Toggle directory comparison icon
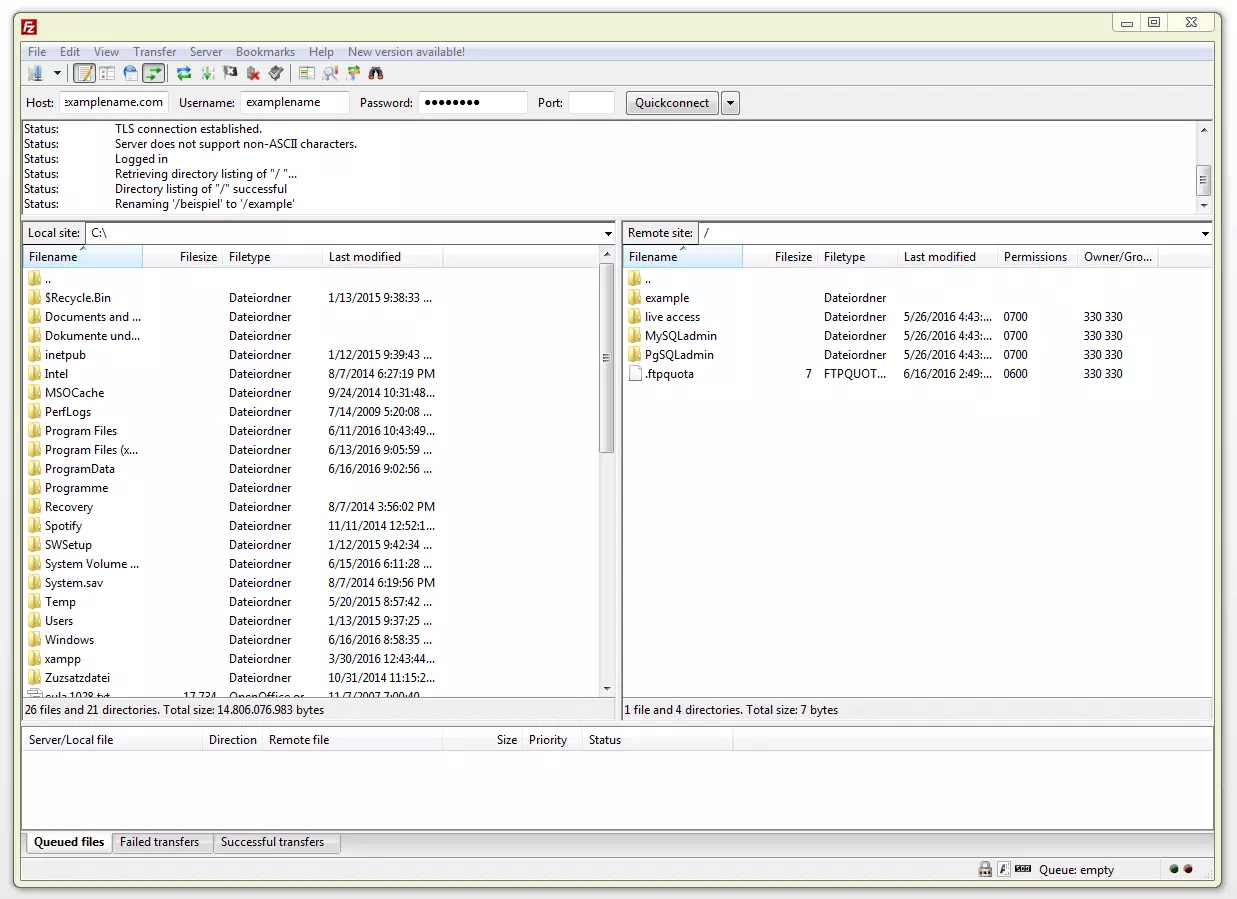 [330, 73]
